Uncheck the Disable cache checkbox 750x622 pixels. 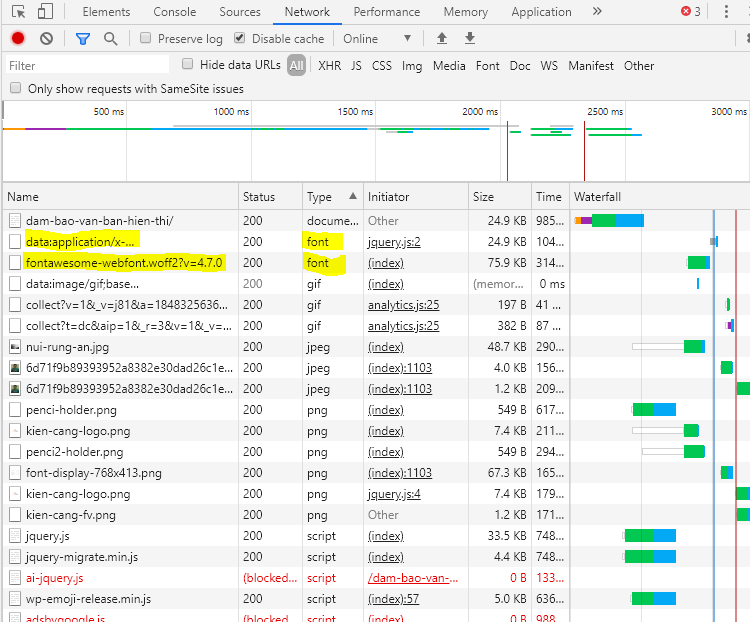click(240, 38)
